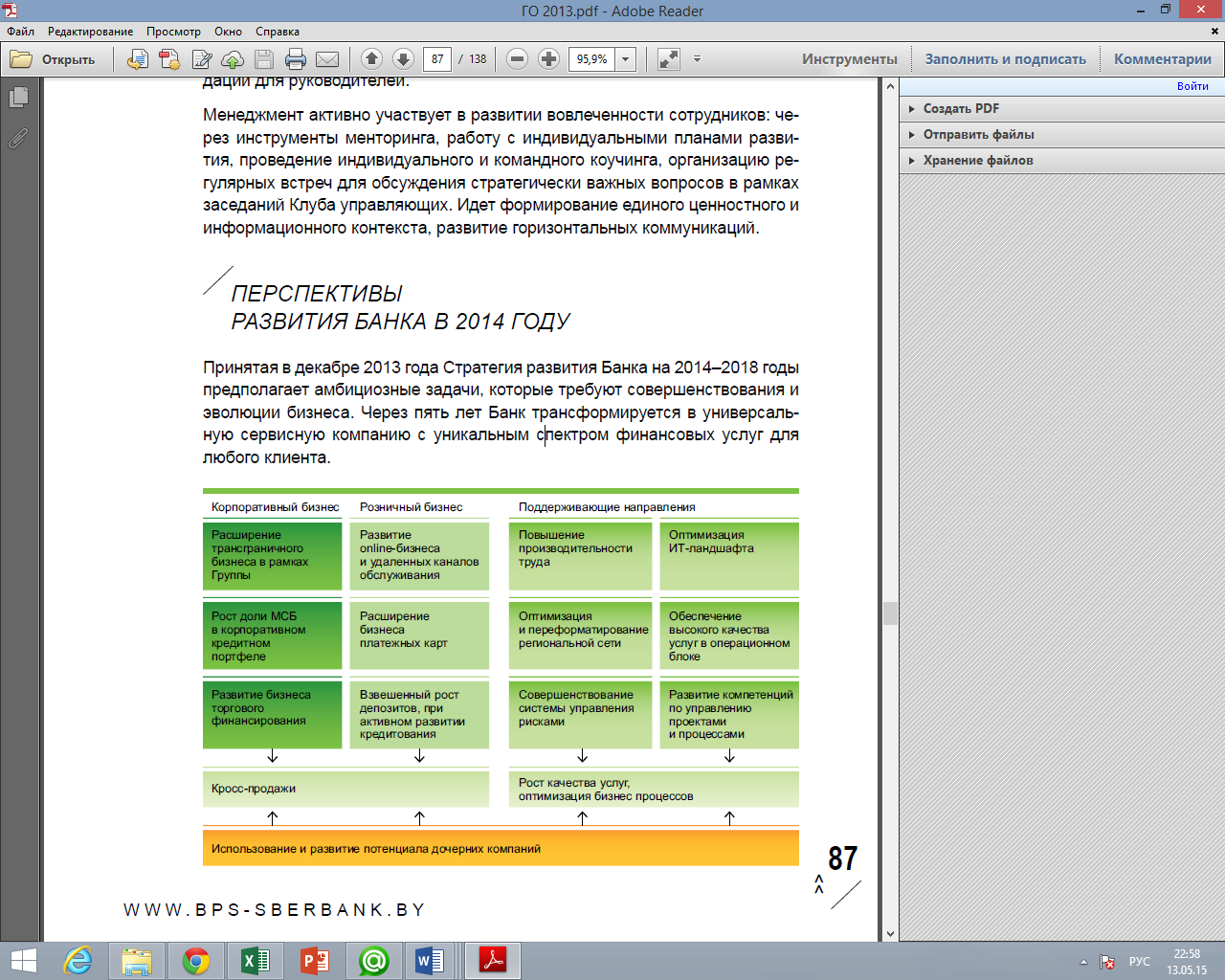Open the green @ agent taskbar icon

point(374,961)
